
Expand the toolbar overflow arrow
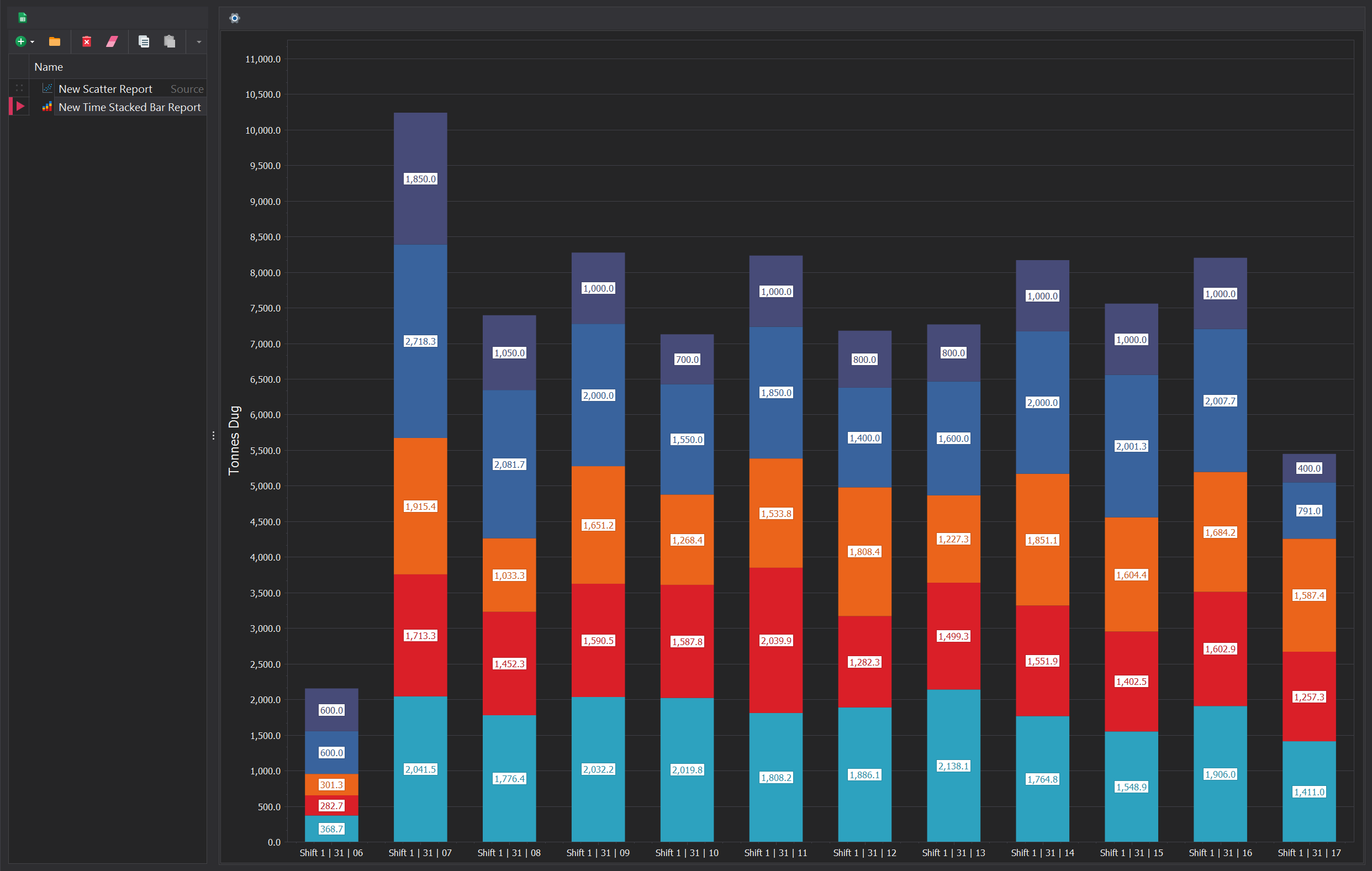coord(199,42)
